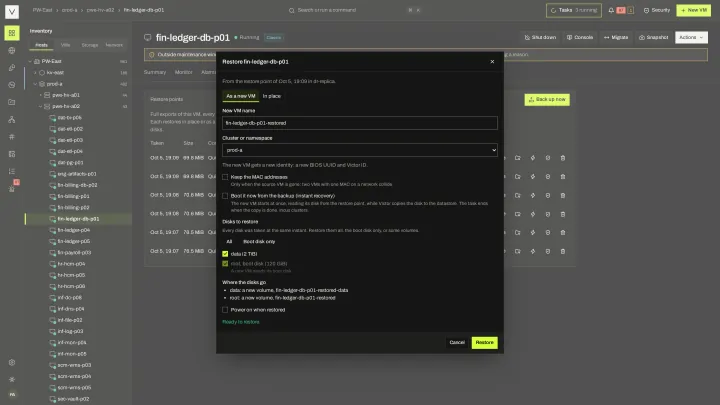This screenshot has height=405, width=720.
Task: Select the VMs inventory tab
Action: (66, 45)
